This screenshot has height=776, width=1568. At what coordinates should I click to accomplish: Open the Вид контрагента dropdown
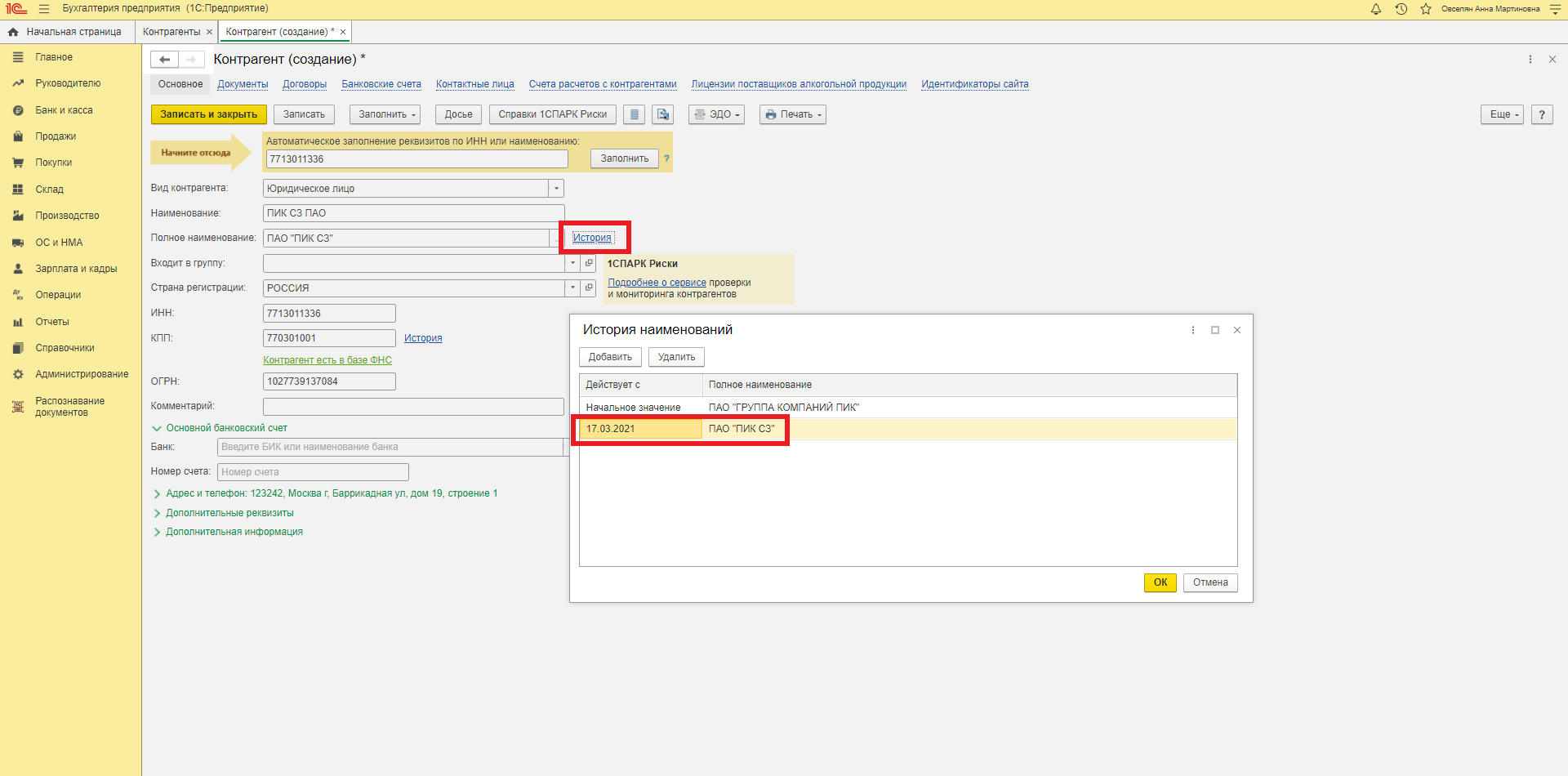556,189
